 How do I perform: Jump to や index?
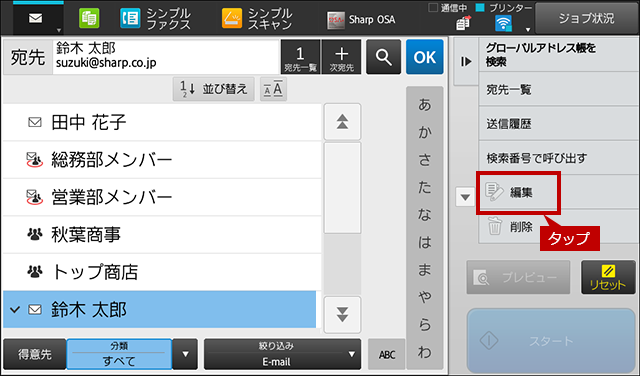(424, 297)
